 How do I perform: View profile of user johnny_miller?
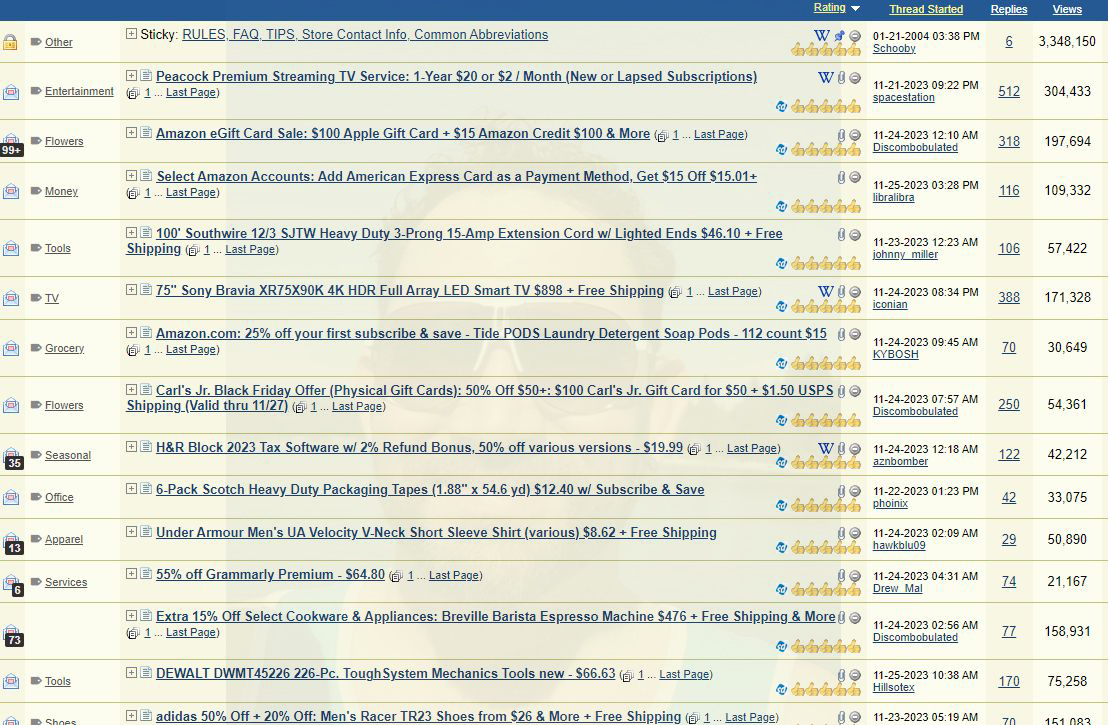[905, 254]
